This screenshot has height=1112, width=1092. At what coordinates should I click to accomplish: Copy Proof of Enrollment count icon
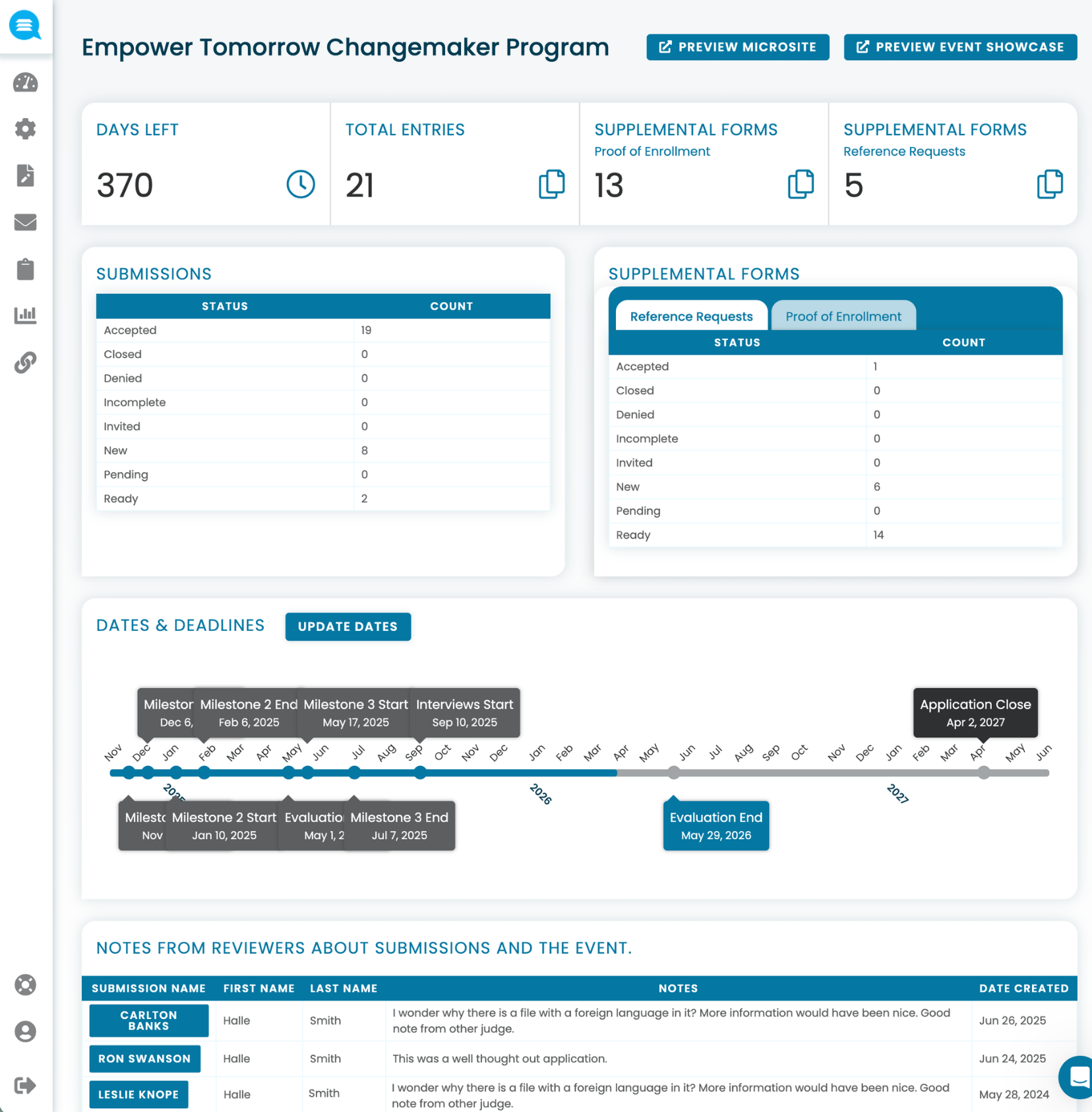(x=801, y=184)
